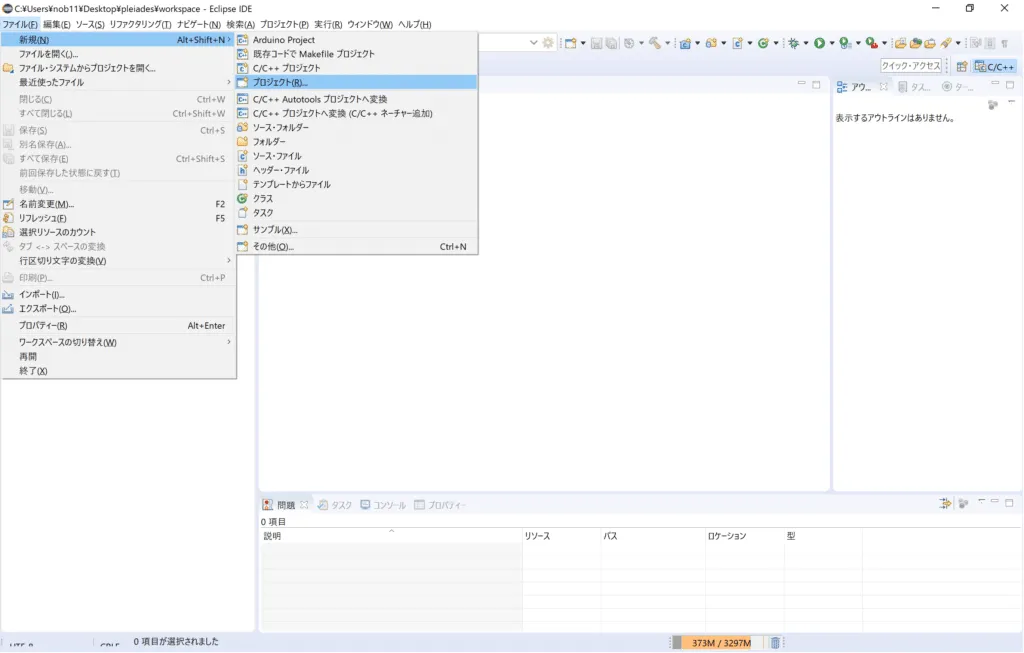Minimize the Outline view panel
This screenshot has width=1024, height=653.
click(995, 84)
